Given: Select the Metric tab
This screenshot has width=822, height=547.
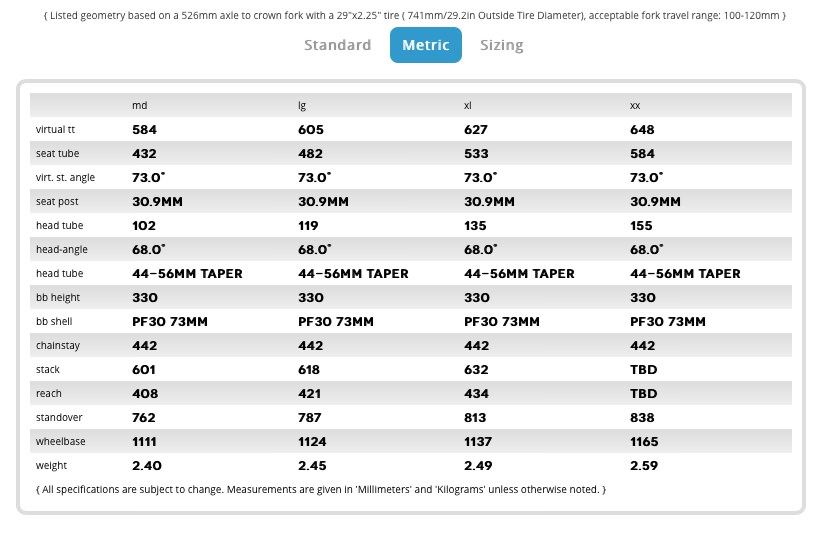Looking at the screenshot, I should coord(426,45).
